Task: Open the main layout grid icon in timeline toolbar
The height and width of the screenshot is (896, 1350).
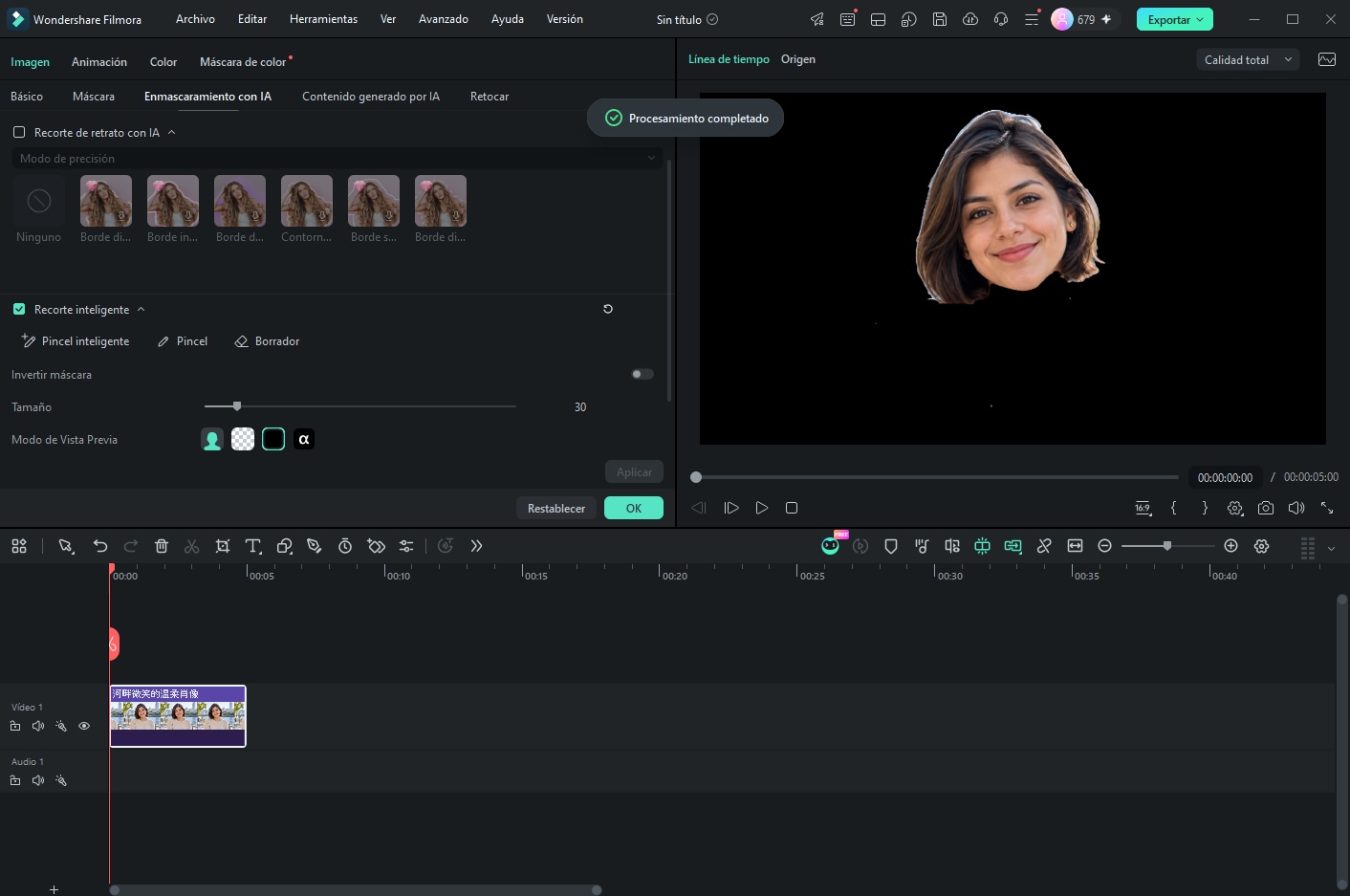Action: [x=19, y=546]
